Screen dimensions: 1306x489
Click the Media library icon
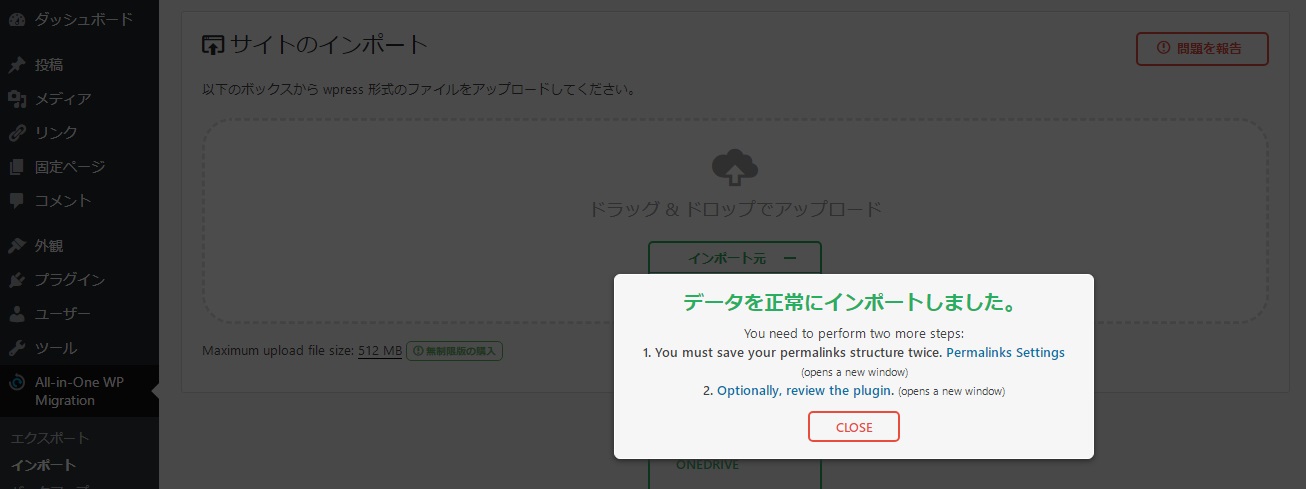(x=16, y=99)
